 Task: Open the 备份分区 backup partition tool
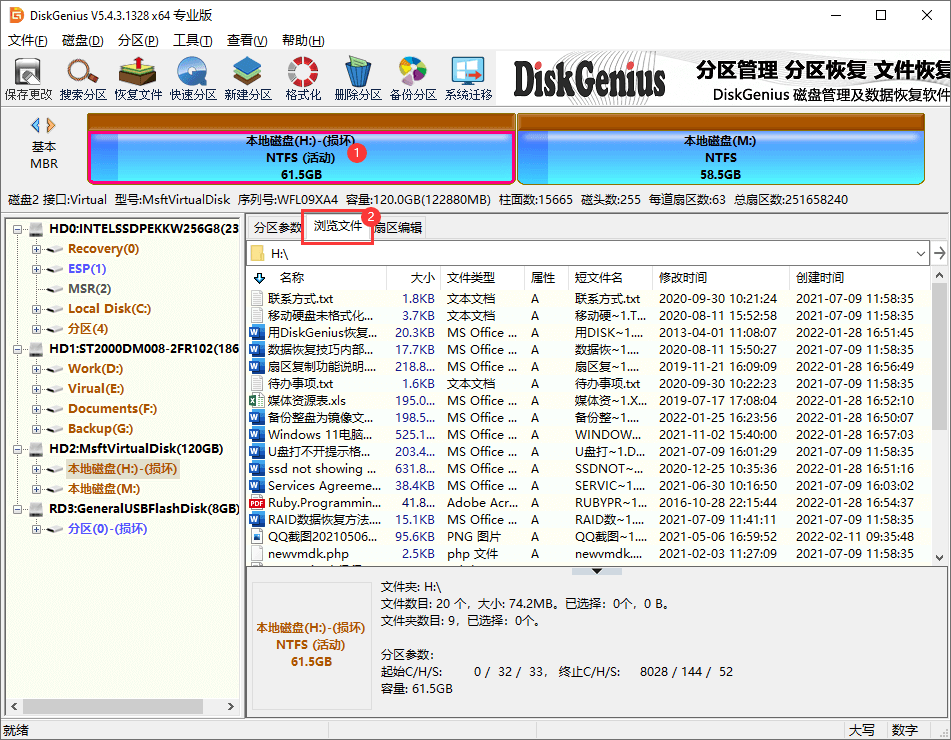413,78
